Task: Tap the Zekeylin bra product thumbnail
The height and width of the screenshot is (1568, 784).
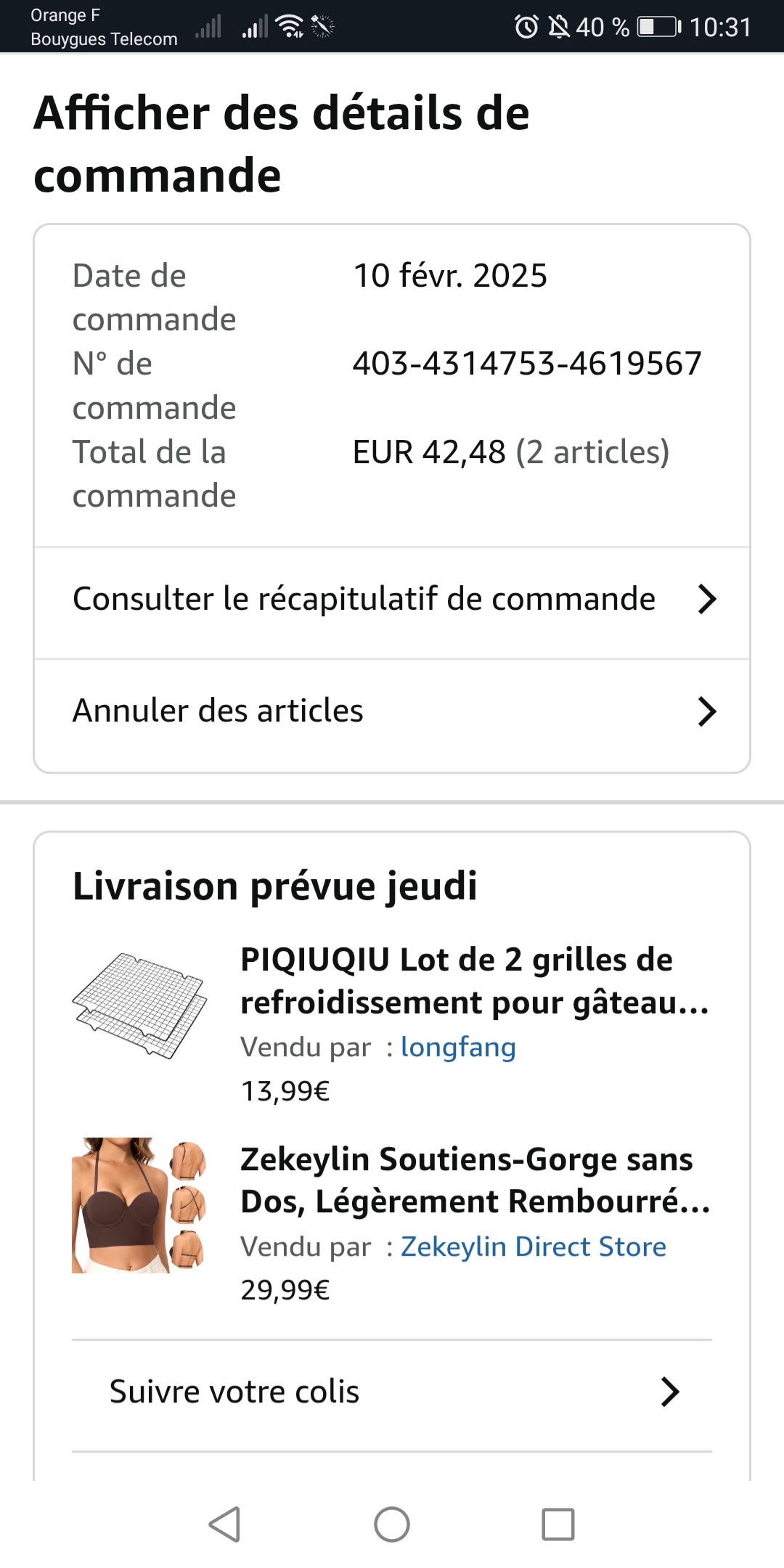Action: [x=139, y=1205]
